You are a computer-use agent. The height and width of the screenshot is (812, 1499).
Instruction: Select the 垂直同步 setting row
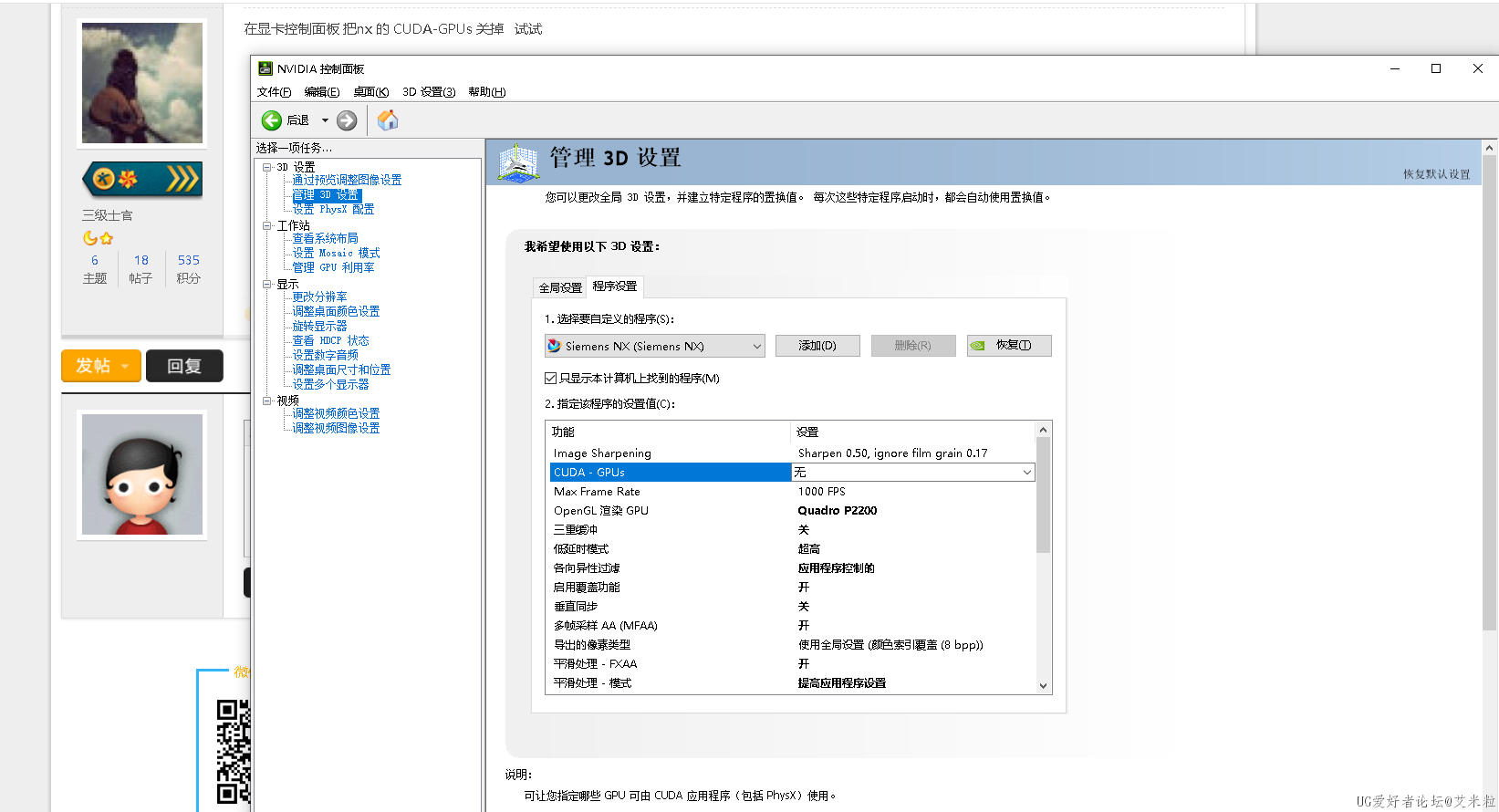[792, 607]
